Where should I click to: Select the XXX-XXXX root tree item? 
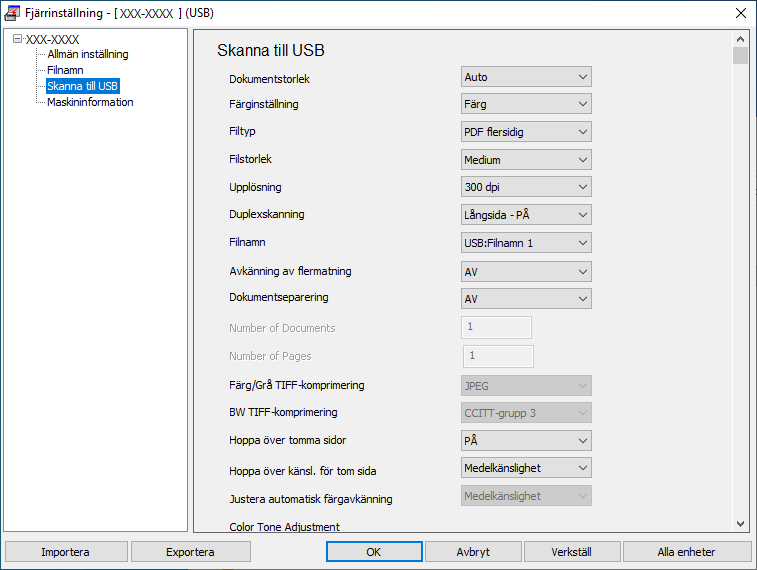pos(52,40)
